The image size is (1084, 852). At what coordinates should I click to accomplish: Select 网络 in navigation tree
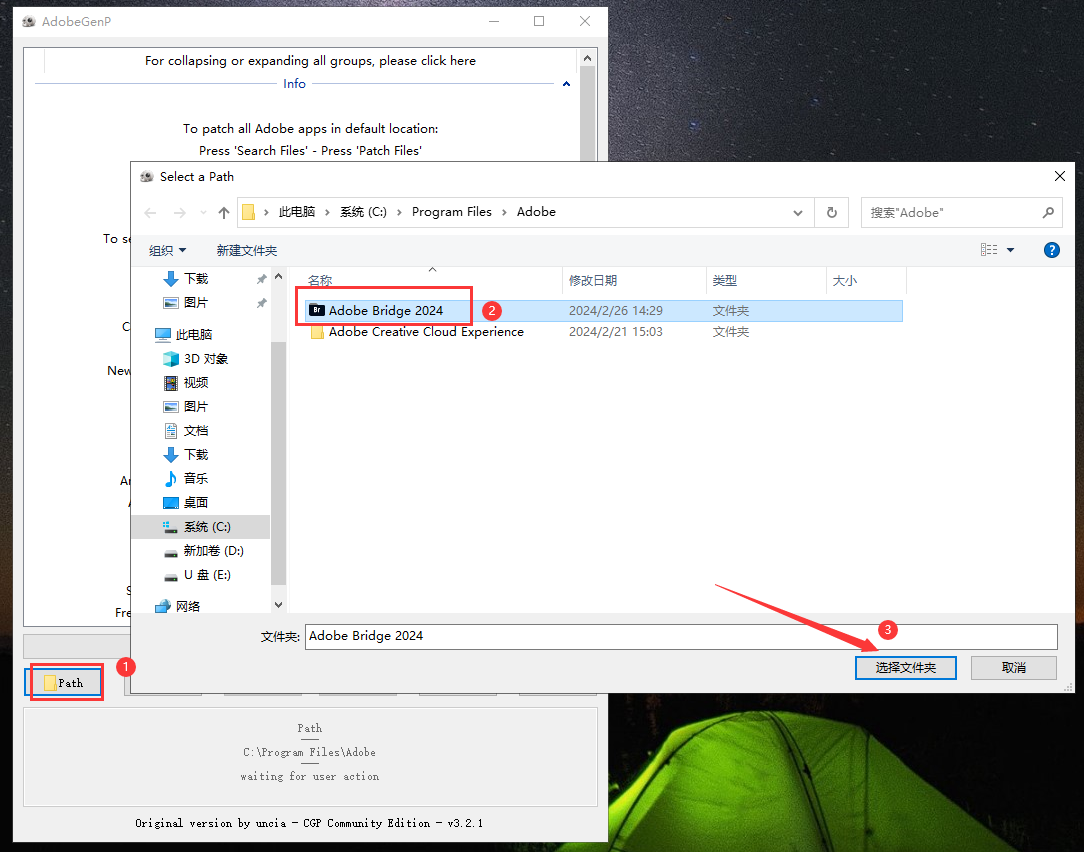[187, 606]
